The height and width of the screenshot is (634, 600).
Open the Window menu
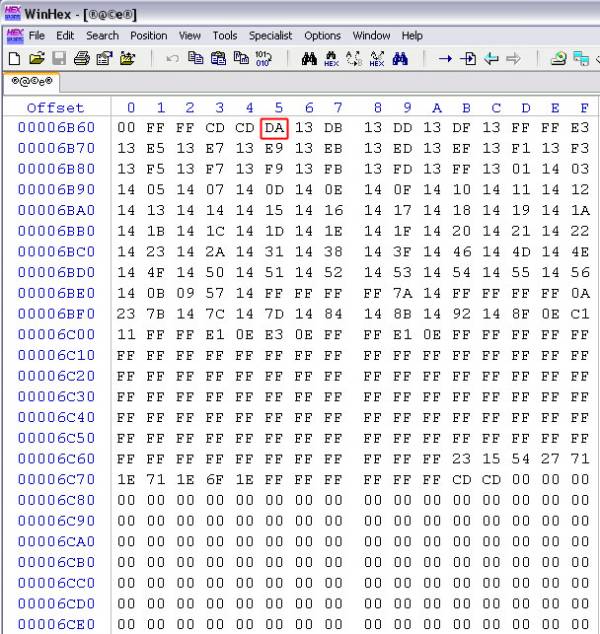point(371,36)
